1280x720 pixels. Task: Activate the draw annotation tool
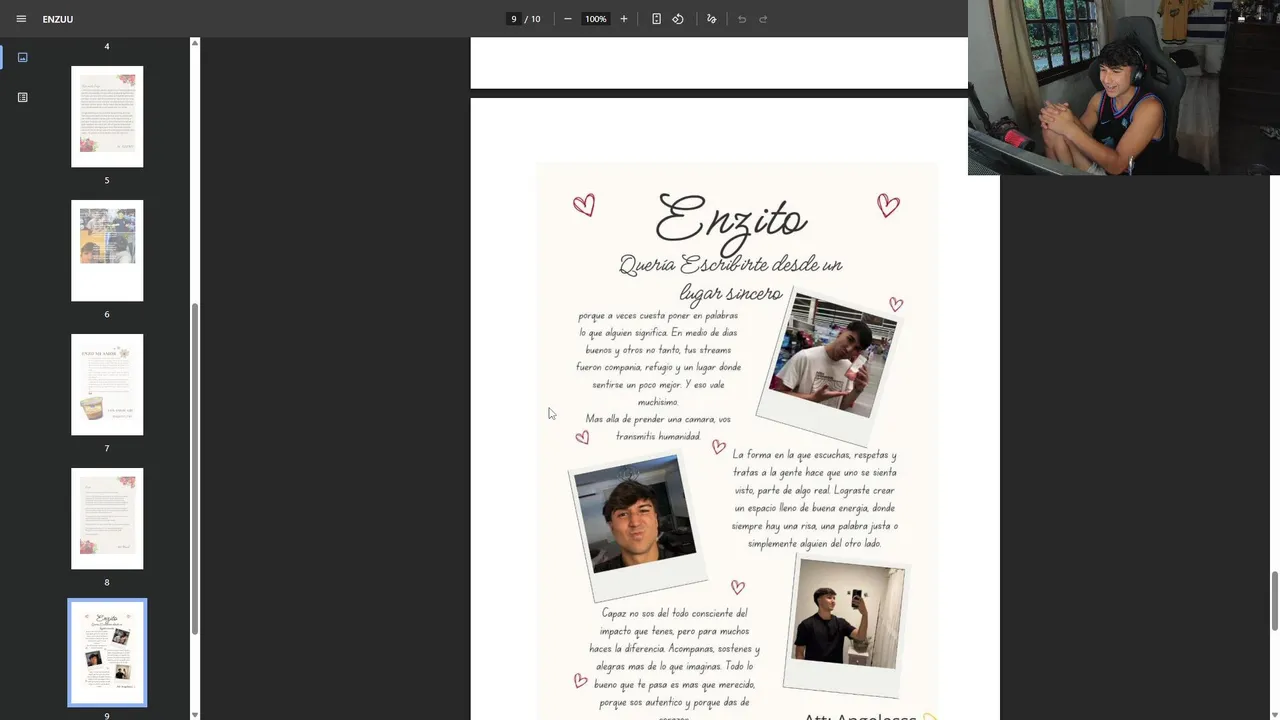pos(711,19)
